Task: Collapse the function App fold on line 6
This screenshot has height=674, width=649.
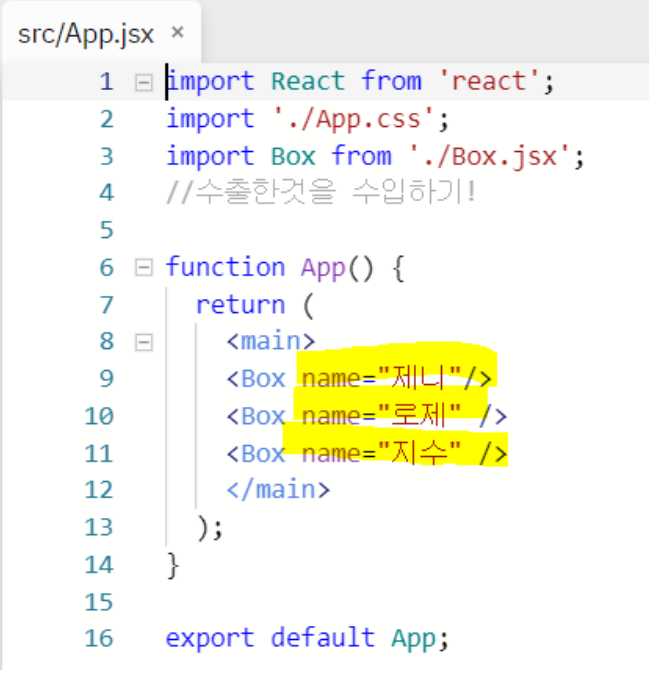Action: pyautogui.click(x=144, y=268)
